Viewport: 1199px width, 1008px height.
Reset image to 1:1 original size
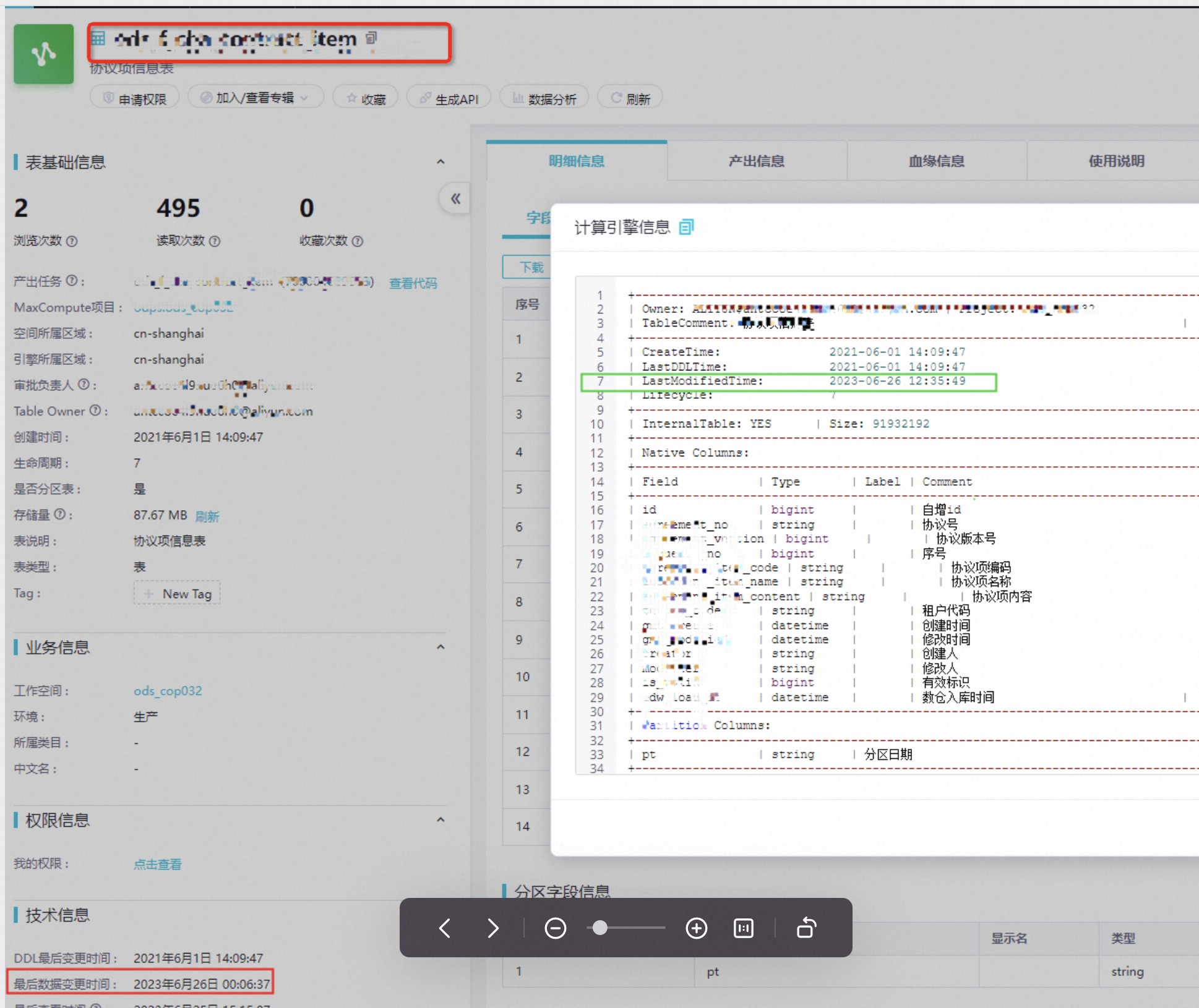click(743, 928)
